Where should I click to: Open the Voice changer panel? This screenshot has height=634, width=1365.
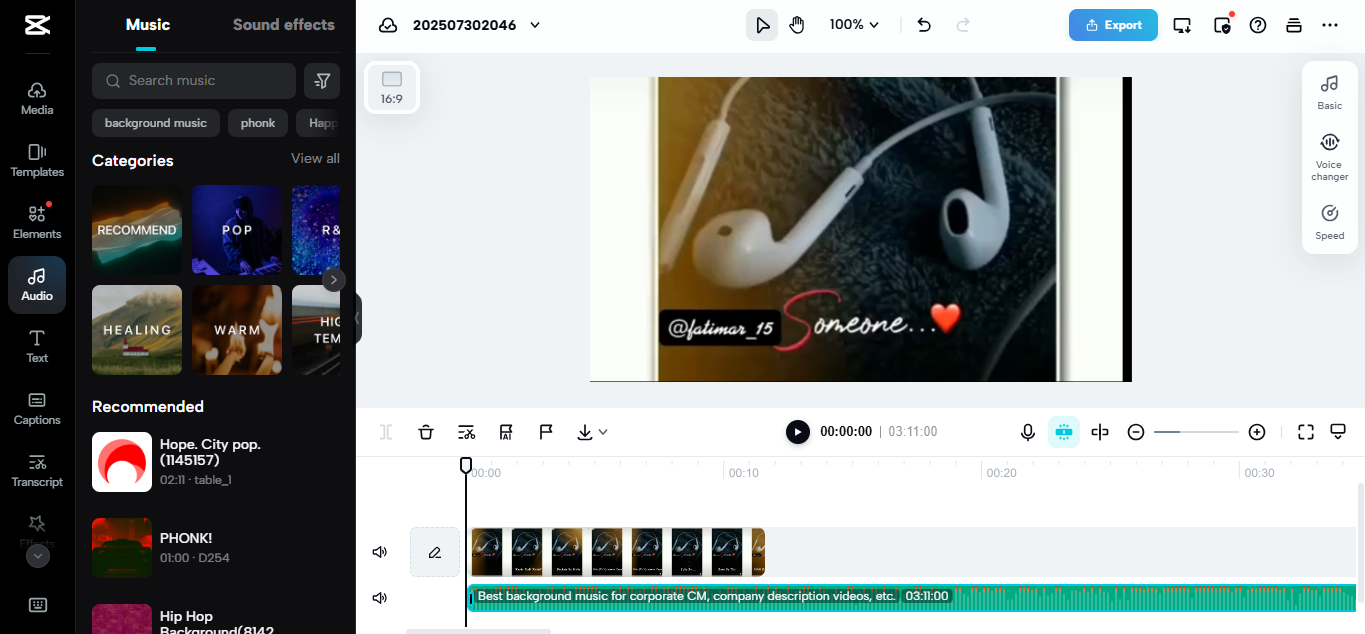tap(1329, 155)
